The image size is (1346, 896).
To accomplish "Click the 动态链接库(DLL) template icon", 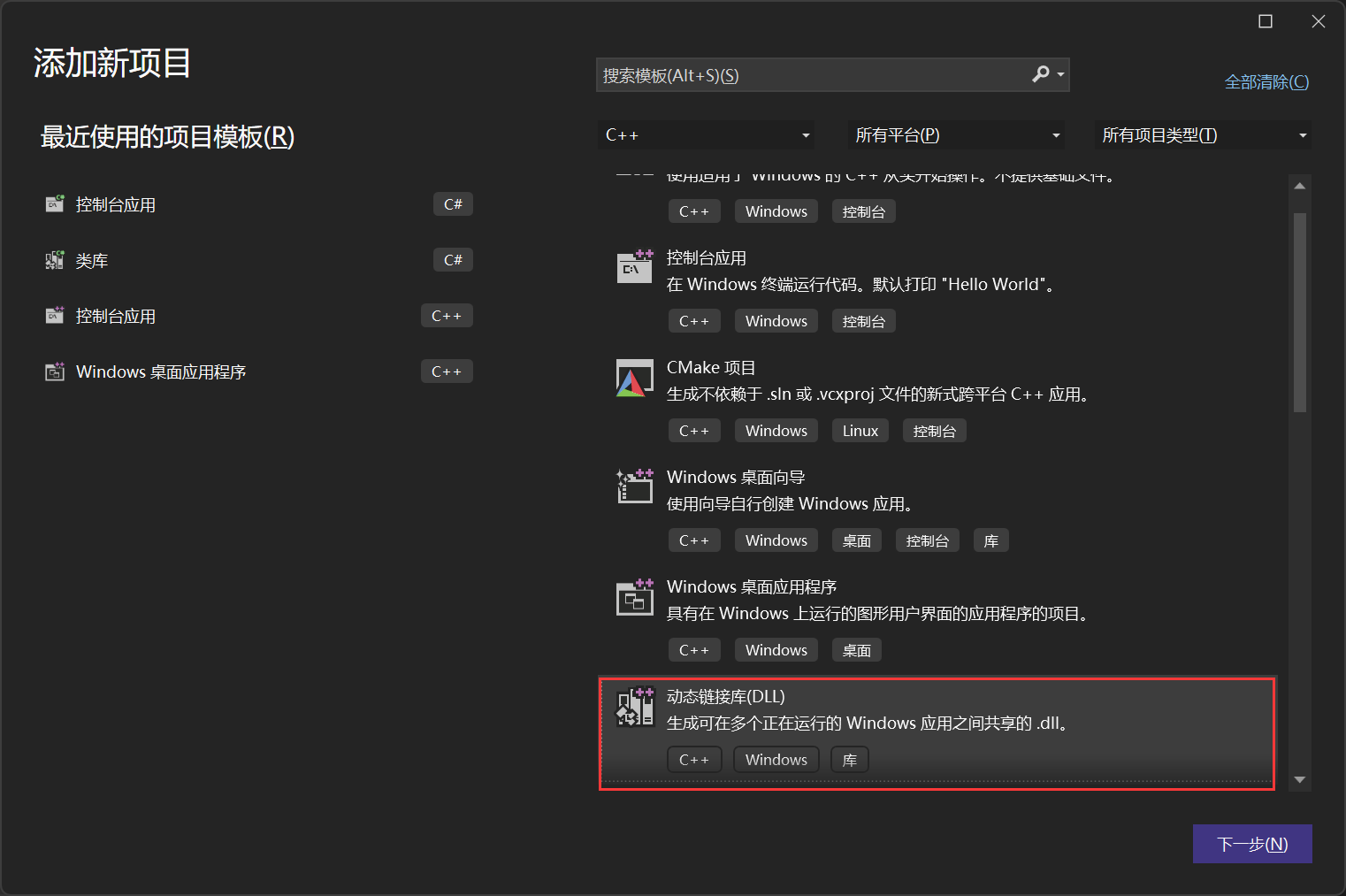I will pyautogui.click(x=634, y=706).
